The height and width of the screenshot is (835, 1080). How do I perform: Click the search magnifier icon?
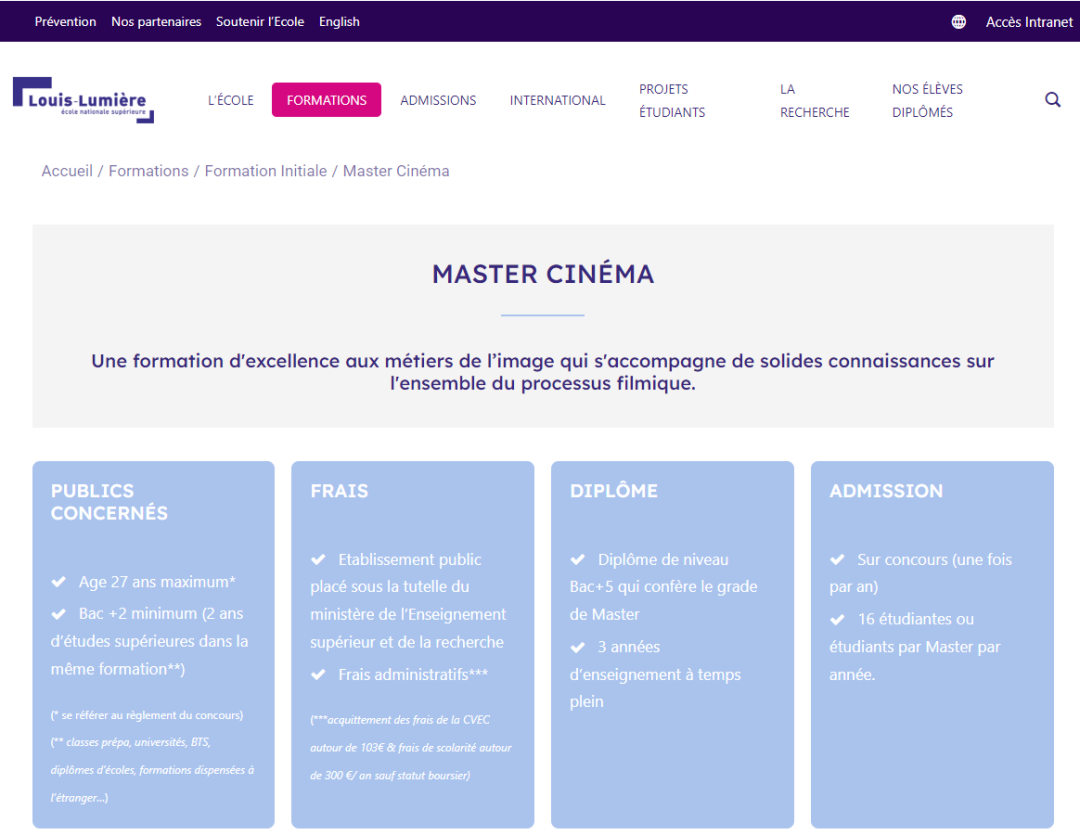(1052, 100)
